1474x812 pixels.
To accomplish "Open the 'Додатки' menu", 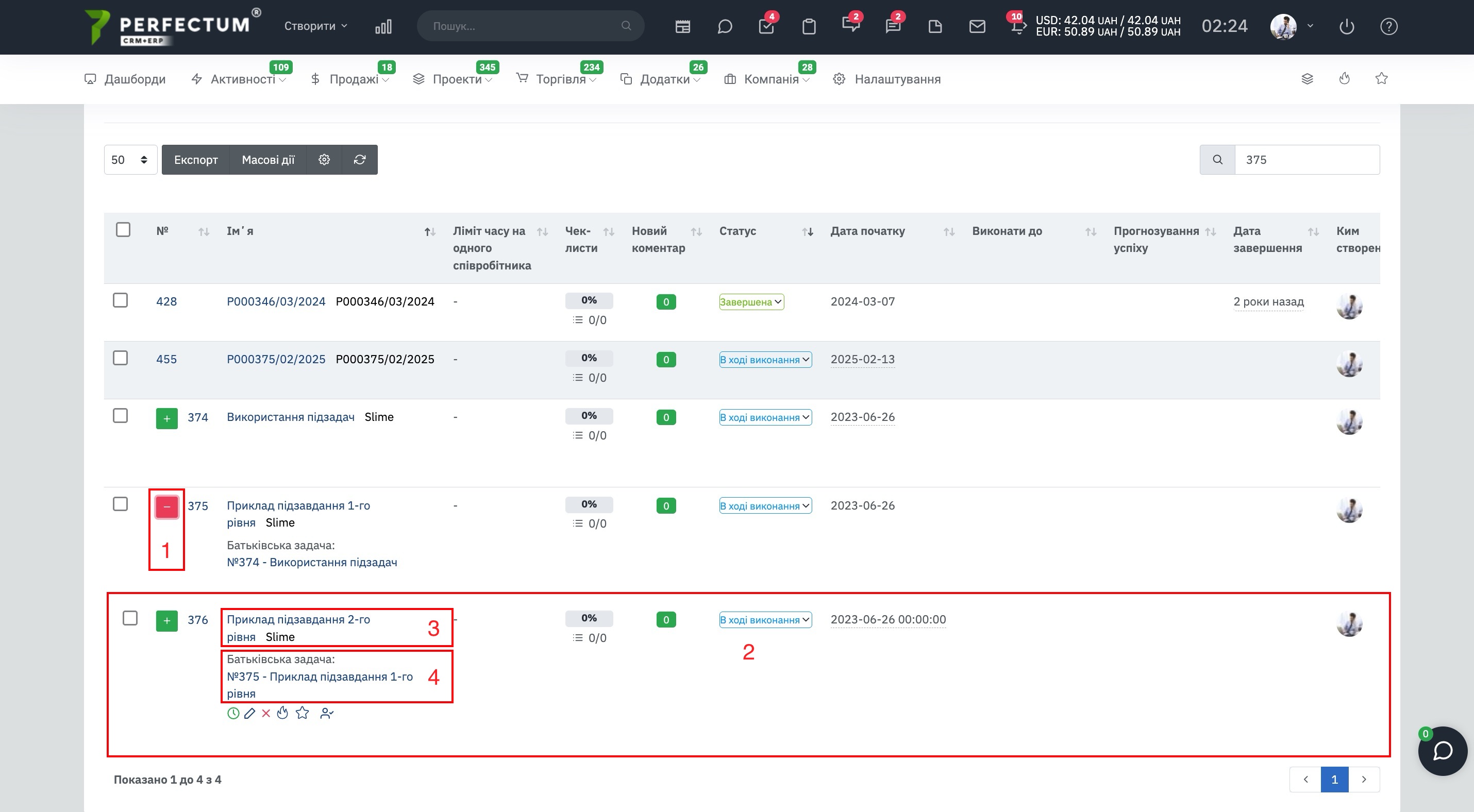I will pos(660,79).
